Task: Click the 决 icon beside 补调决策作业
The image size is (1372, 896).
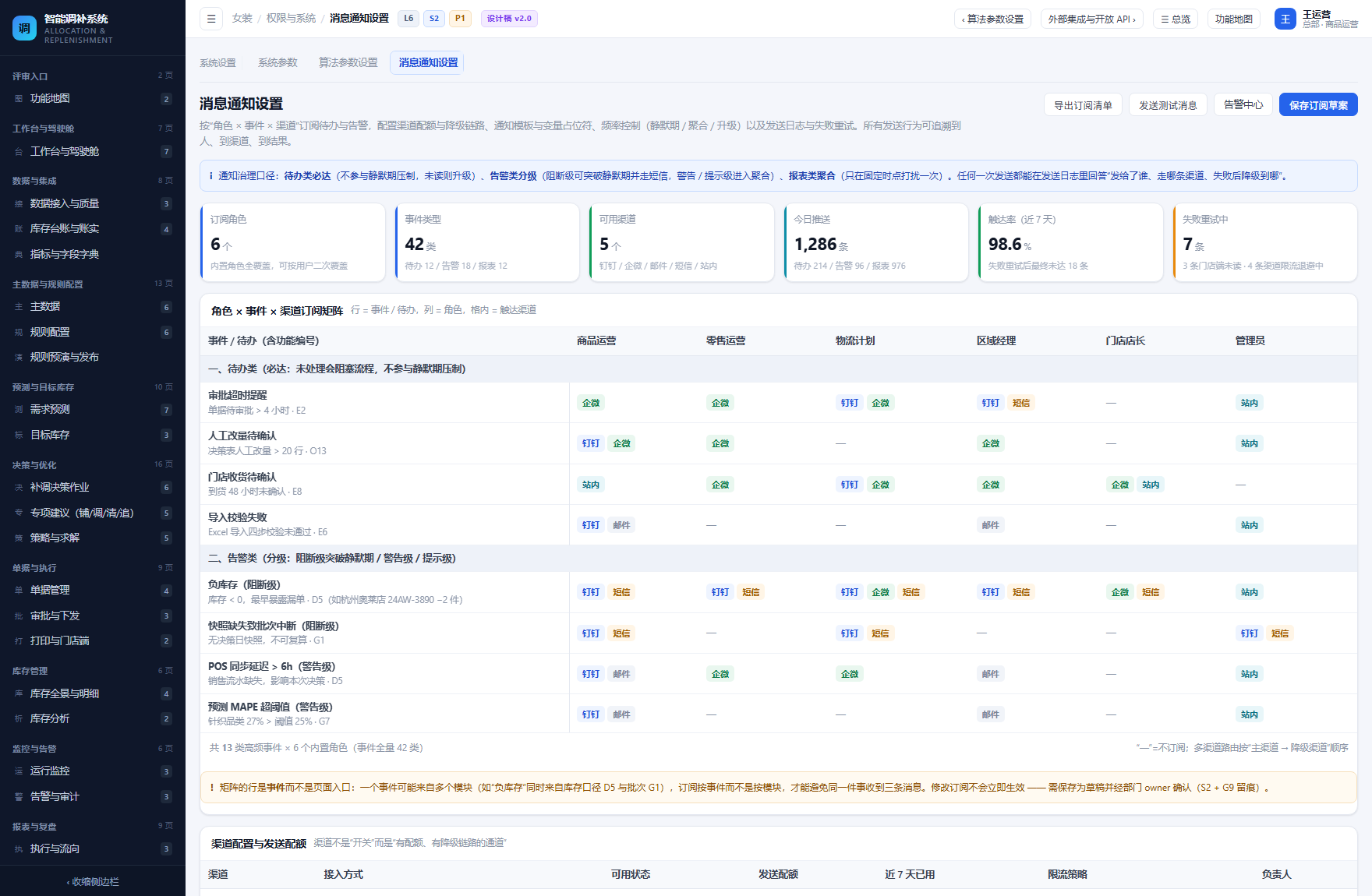Action: 19,488
